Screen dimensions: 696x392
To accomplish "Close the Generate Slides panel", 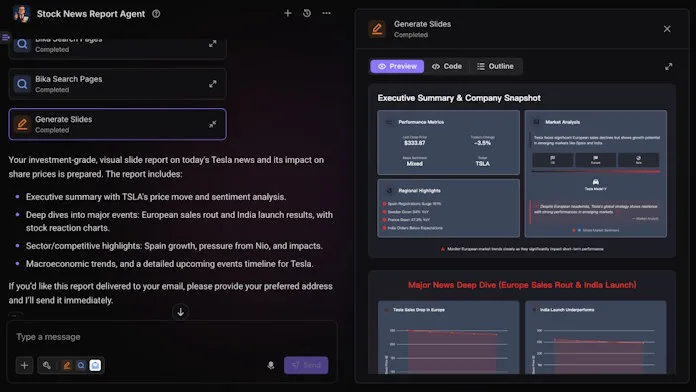I will [x=667, y=29].
